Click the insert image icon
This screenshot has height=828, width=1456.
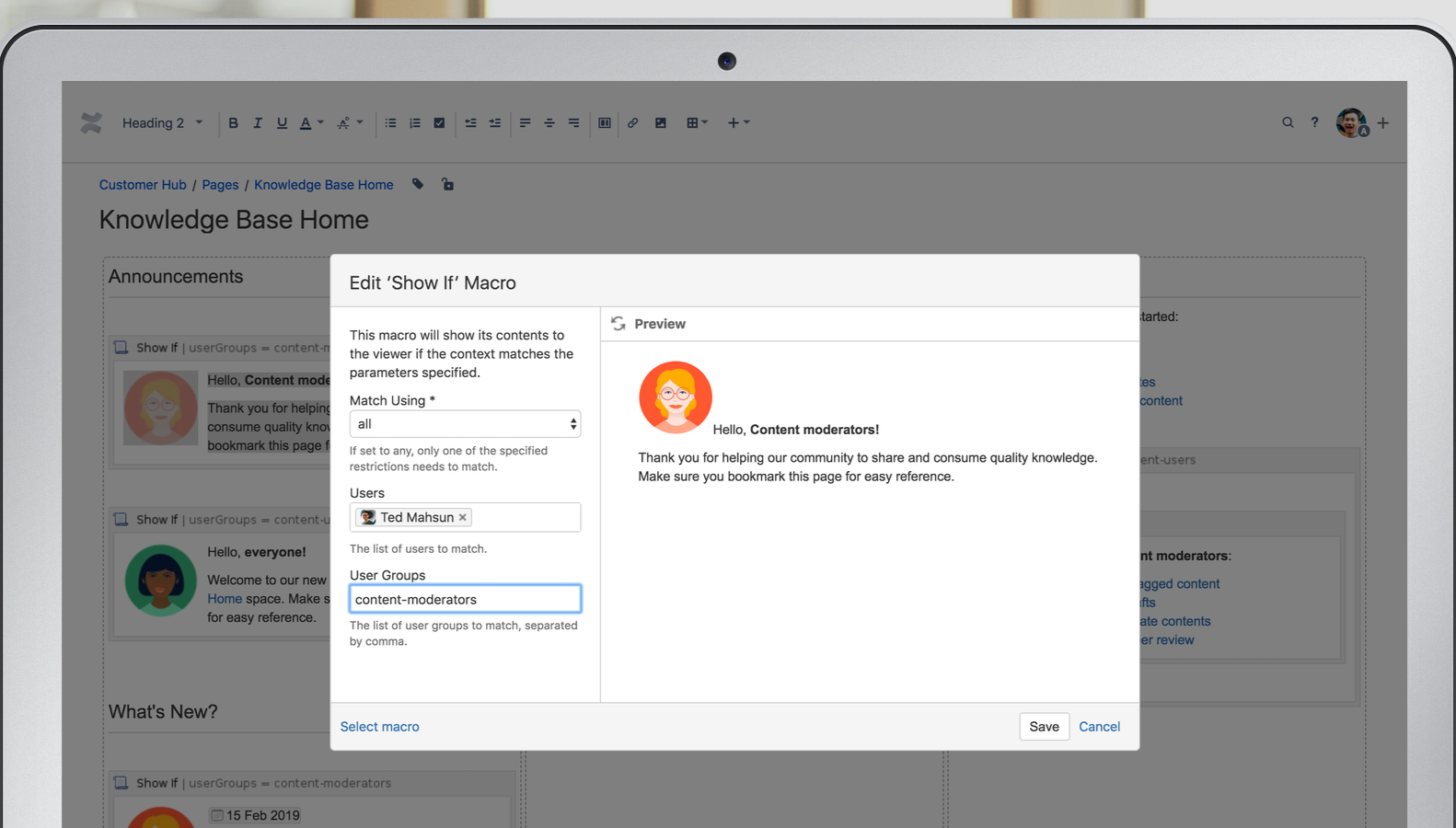click(x=661, y=123)
